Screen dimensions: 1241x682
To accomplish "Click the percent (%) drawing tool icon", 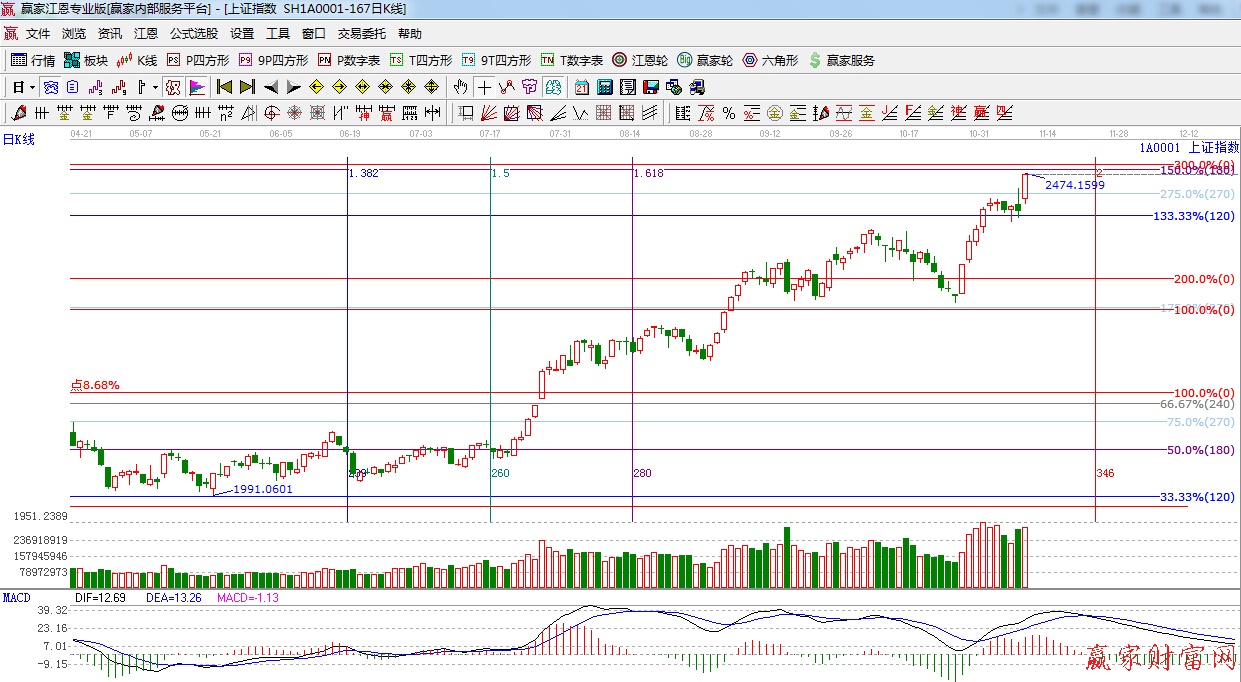I will click(729, 113).
